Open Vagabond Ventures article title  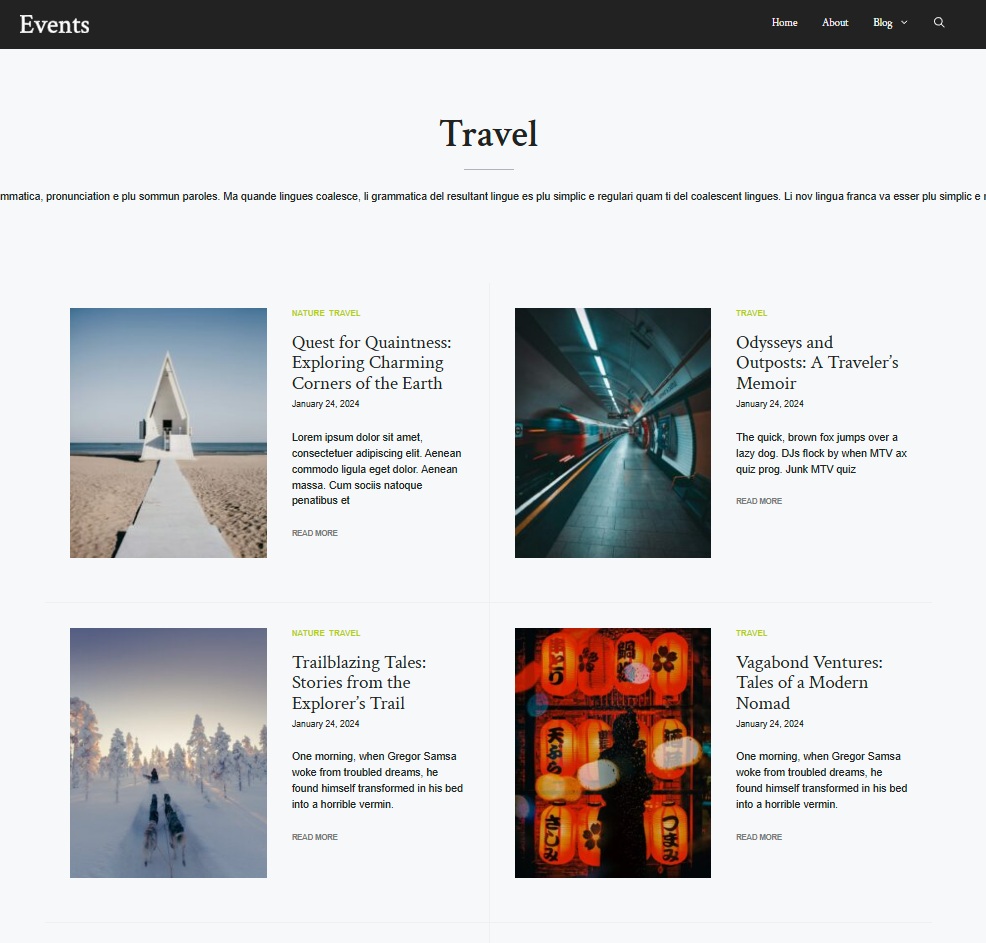click(809, 683)
